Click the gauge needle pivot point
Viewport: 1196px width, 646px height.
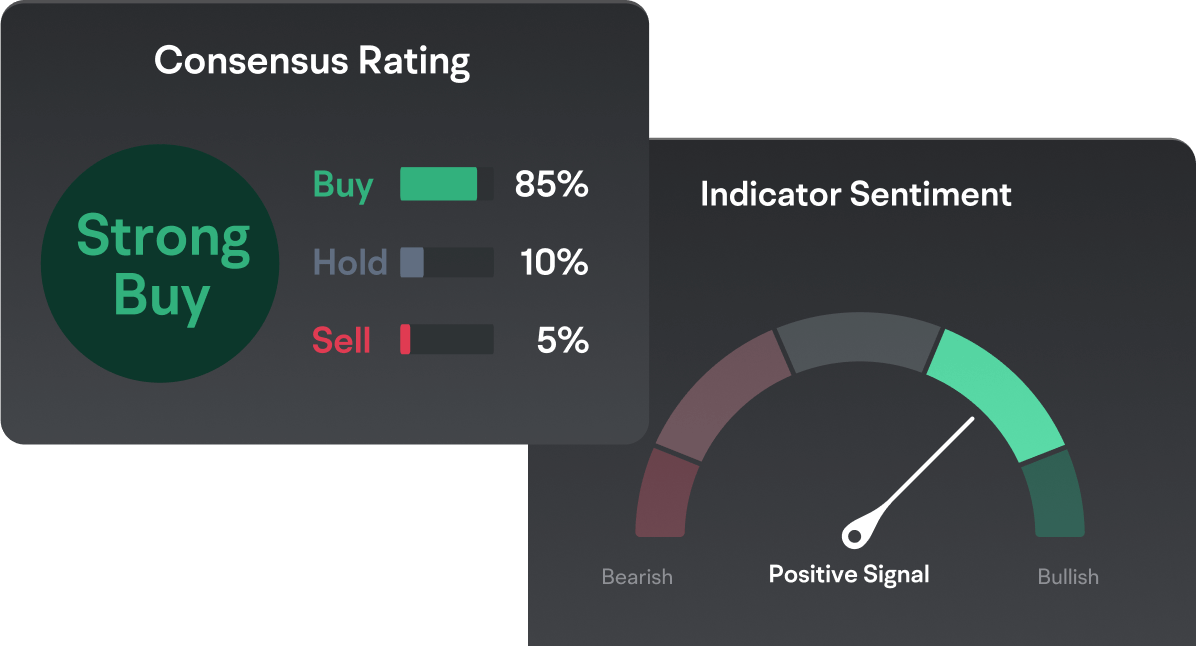[854, 534]
